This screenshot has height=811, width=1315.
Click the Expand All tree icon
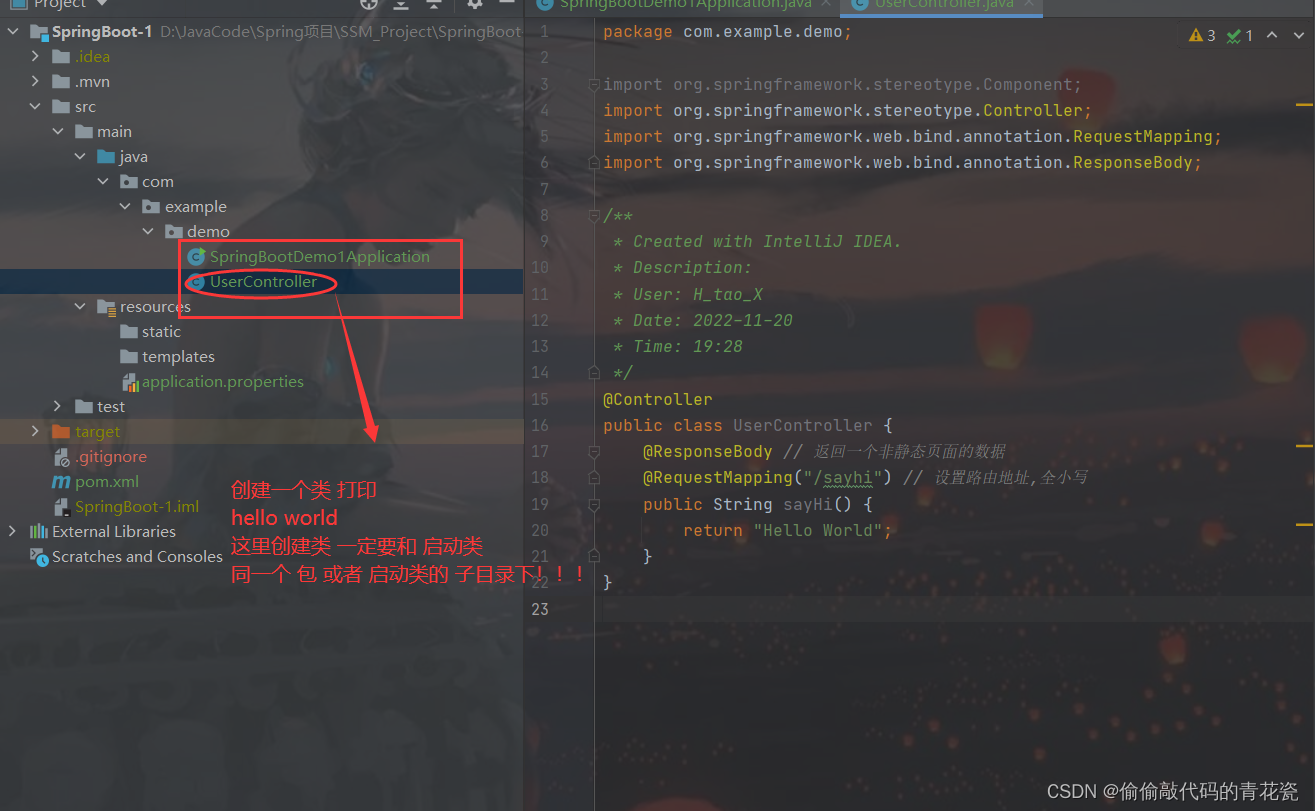pos(401,4)
